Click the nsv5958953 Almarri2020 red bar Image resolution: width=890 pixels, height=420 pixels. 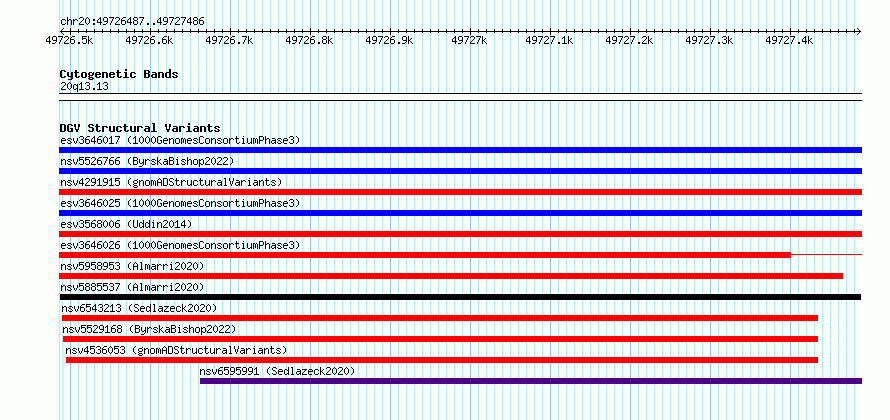pos(451,276)
